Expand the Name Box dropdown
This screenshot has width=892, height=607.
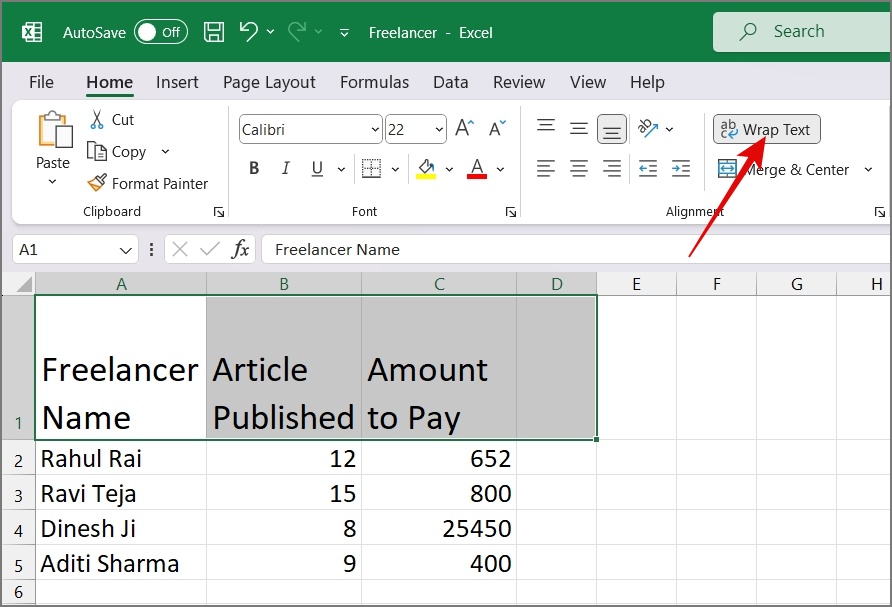click(x=126, y=250)
